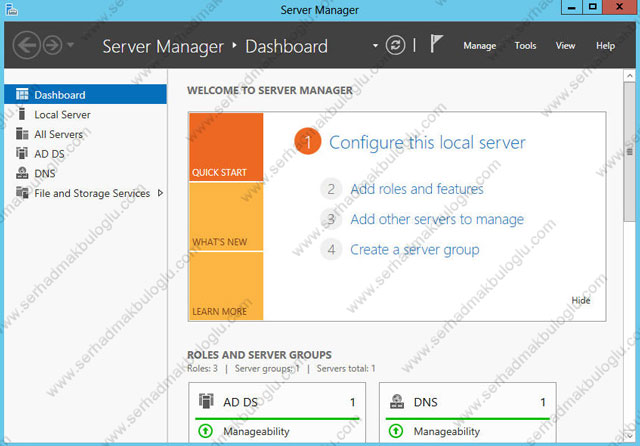Click the DNS sidebar icon

click(22, 173)
